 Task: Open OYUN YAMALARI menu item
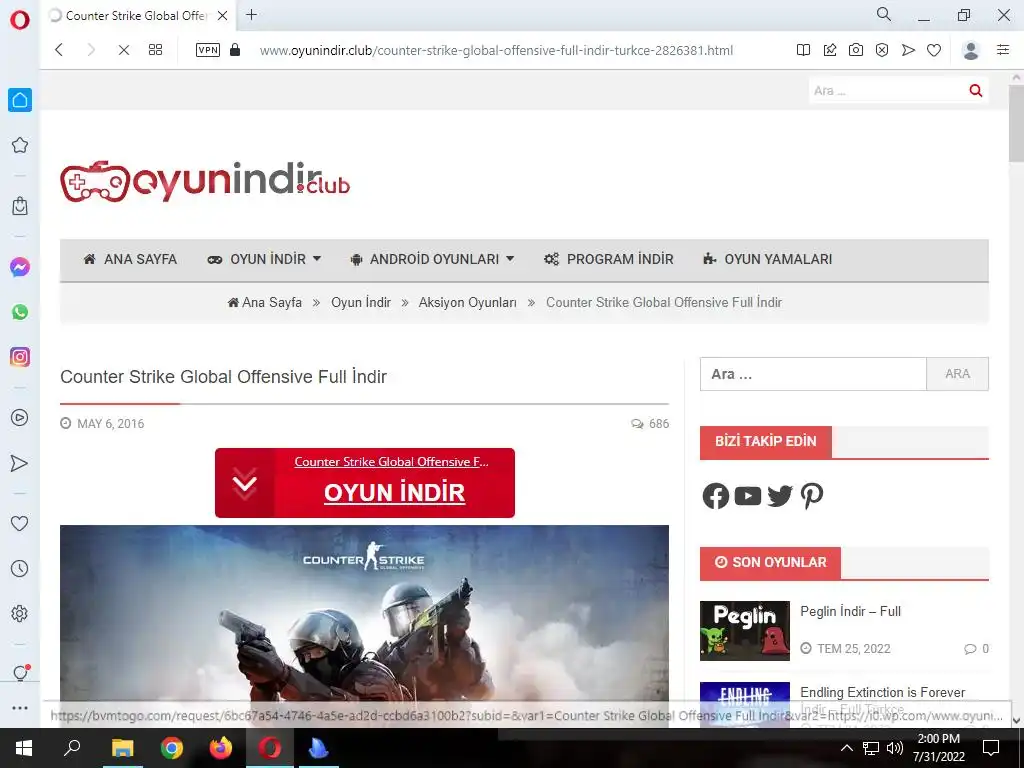767,259
